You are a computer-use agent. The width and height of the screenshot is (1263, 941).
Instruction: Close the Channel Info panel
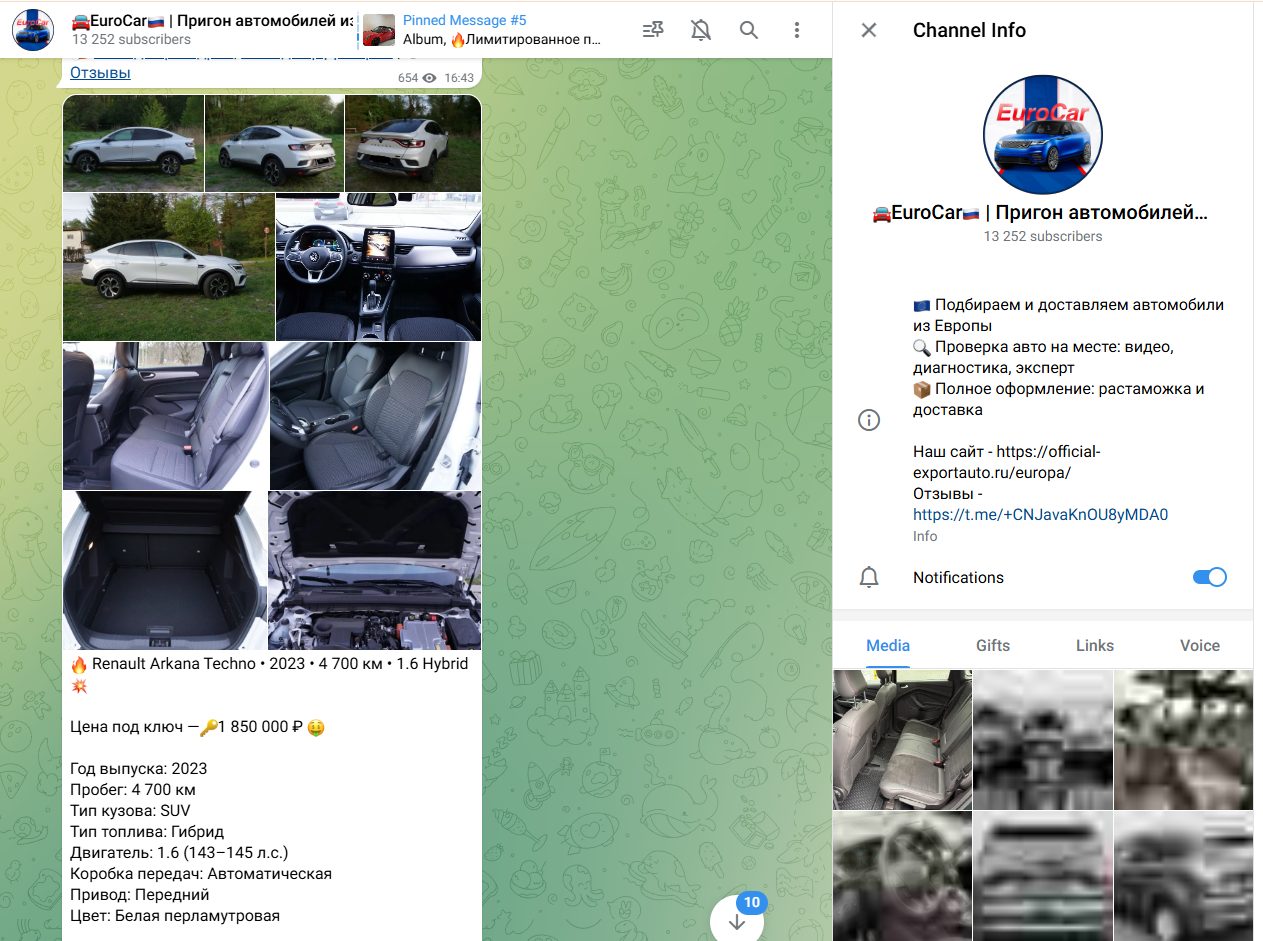[x=868, y=30]
